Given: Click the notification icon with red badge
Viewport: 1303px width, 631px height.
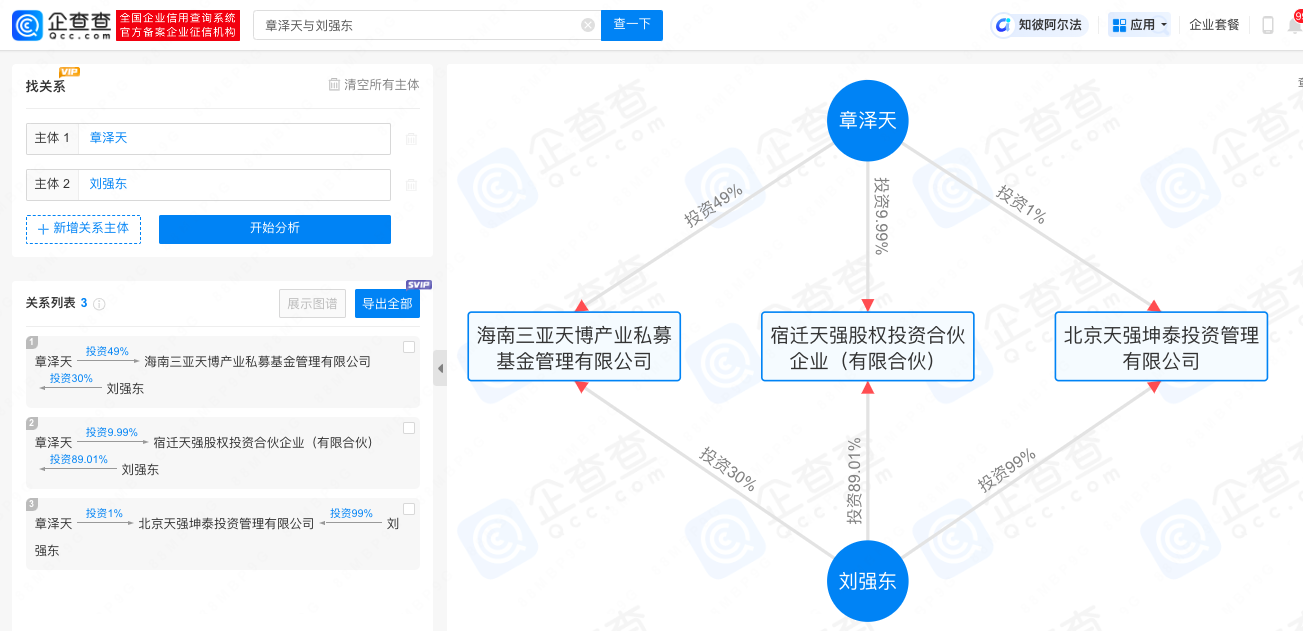Looking at the screenshot, I should (1295, 24).
